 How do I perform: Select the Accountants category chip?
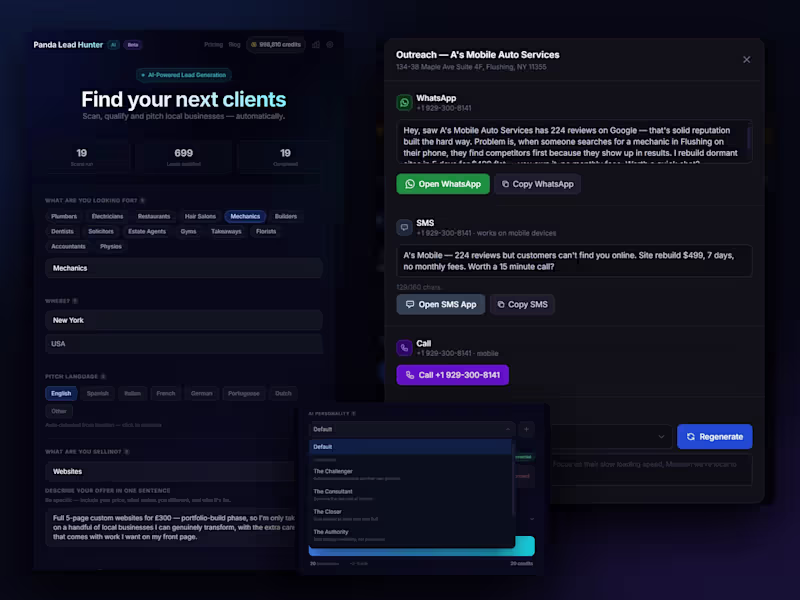pos(68,246)
